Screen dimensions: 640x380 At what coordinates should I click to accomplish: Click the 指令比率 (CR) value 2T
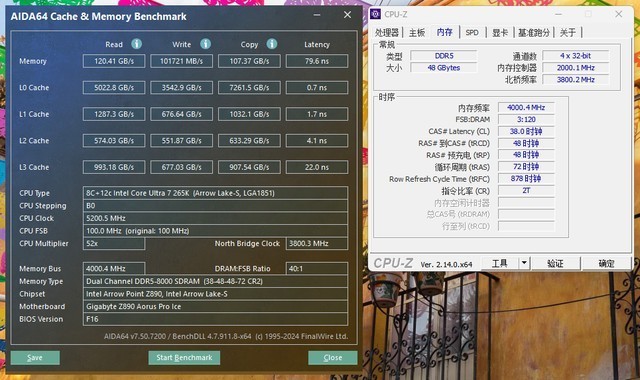(x=526, y=191)
